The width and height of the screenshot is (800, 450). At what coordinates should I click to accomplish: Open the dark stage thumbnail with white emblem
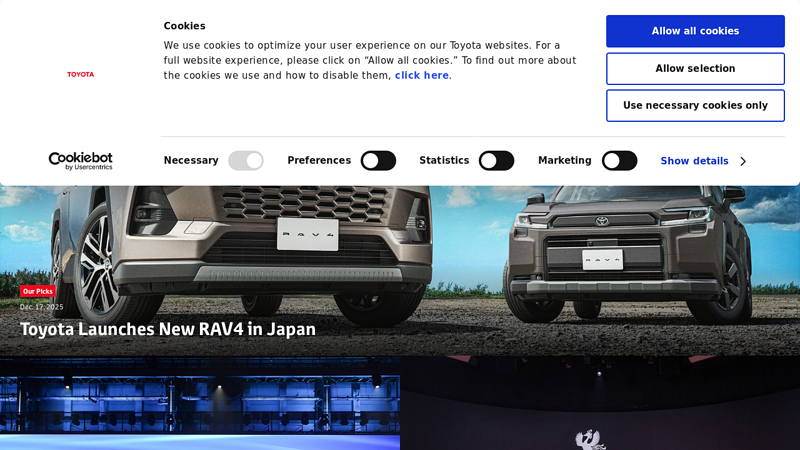pyautogui.click(x=600, y=403)
